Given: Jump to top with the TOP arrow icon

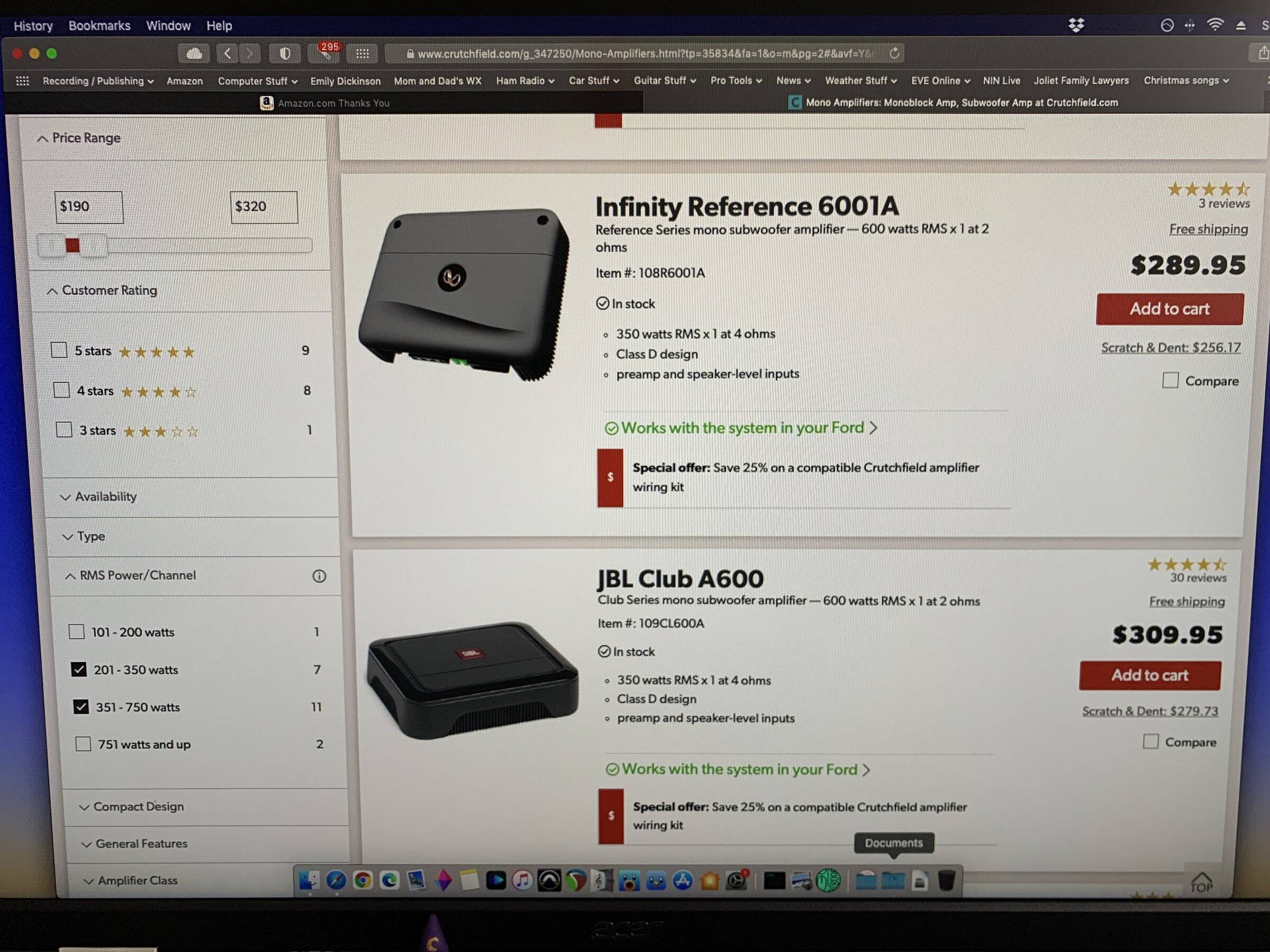Looking at the screenshot, I should 1201,882.
